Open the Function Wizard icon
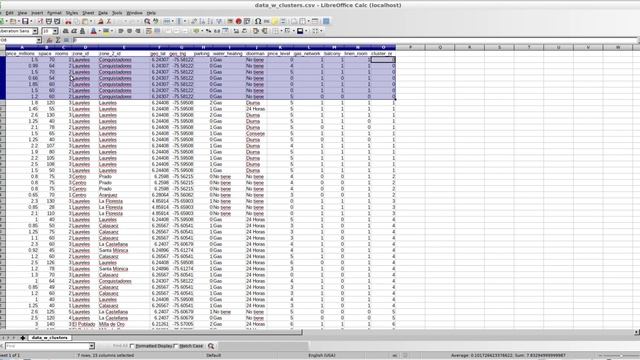640x360 pixels. tap(49, 40)
